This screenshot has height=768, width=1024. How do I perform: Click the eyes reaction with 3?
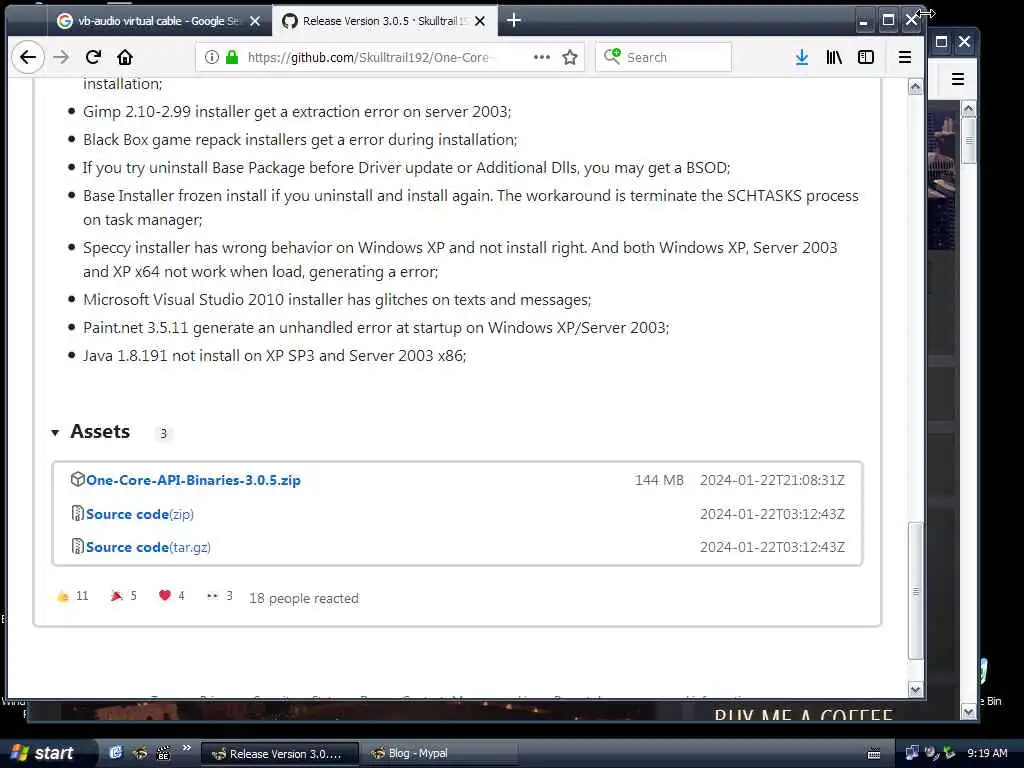click(219, 596)
